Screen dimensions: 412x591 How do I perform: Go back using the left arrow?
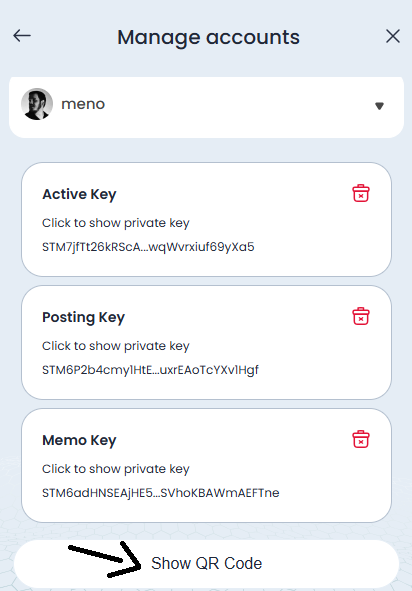22,36
